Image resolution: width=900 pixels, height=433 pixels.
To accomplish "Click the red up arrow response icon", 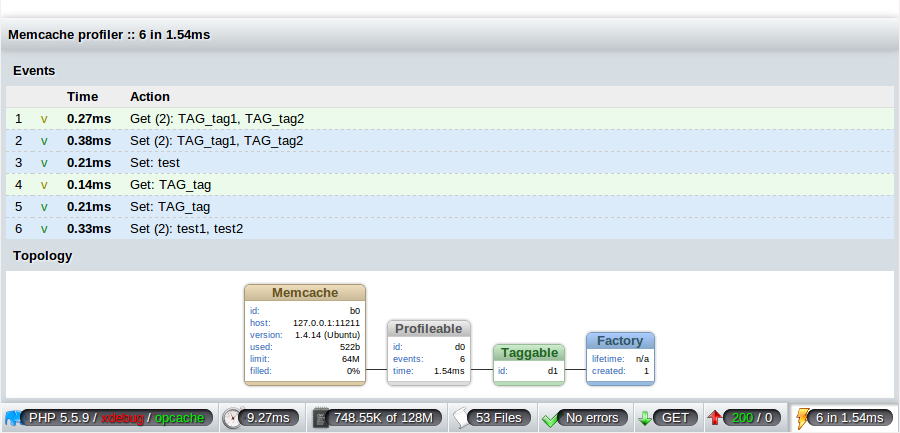I will 715,418.
